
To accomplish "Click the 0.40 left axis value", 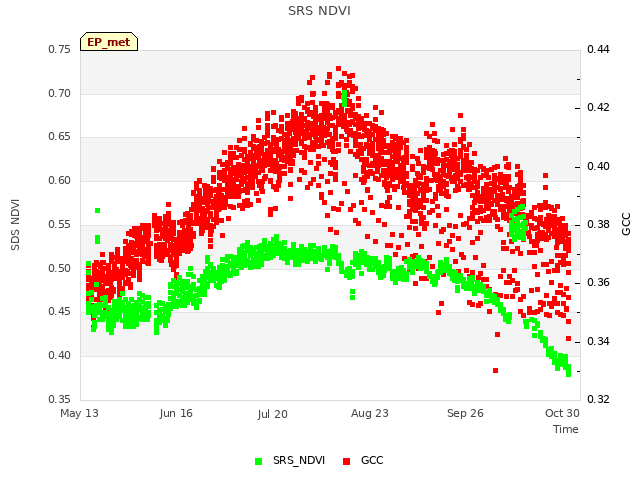I will point(60,356).
